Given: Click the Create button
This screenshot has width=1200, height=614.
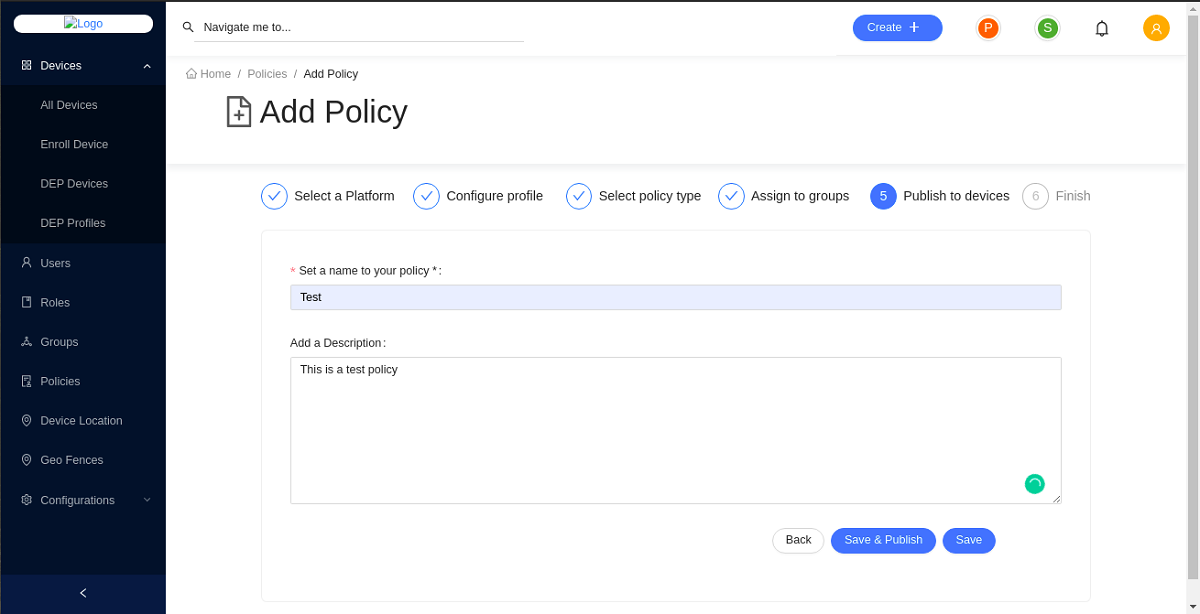Looking at the screenshot, I should (x=897, y=28).
